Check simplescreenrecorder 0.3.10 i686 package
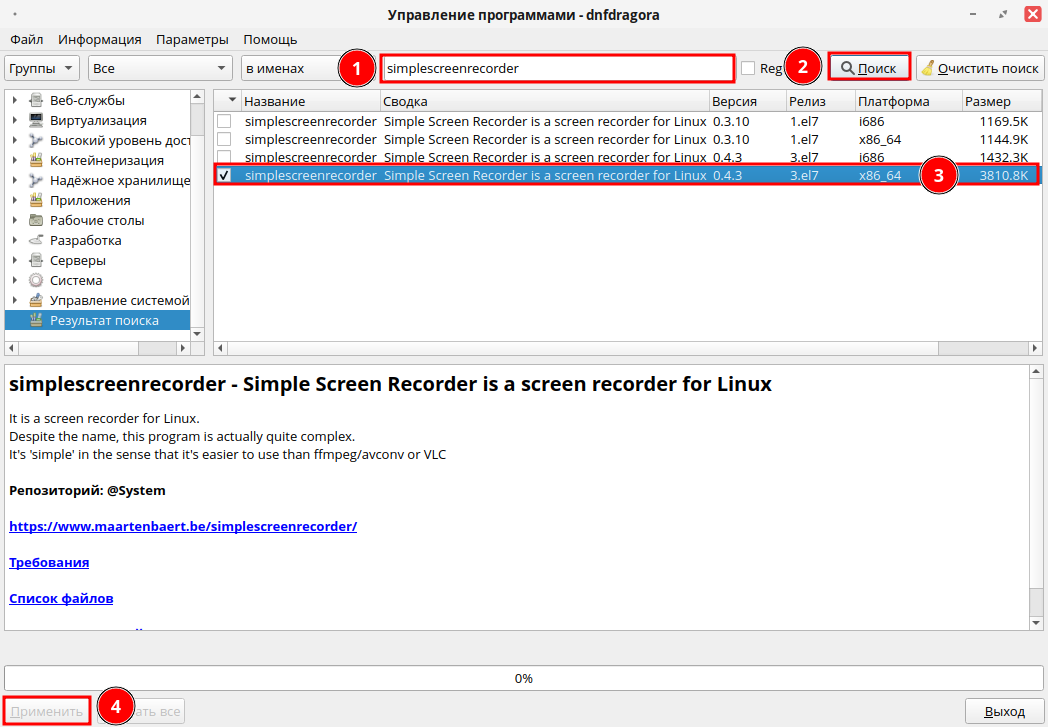The height and width of the screenshot is (727, 1048). [224, 121]
